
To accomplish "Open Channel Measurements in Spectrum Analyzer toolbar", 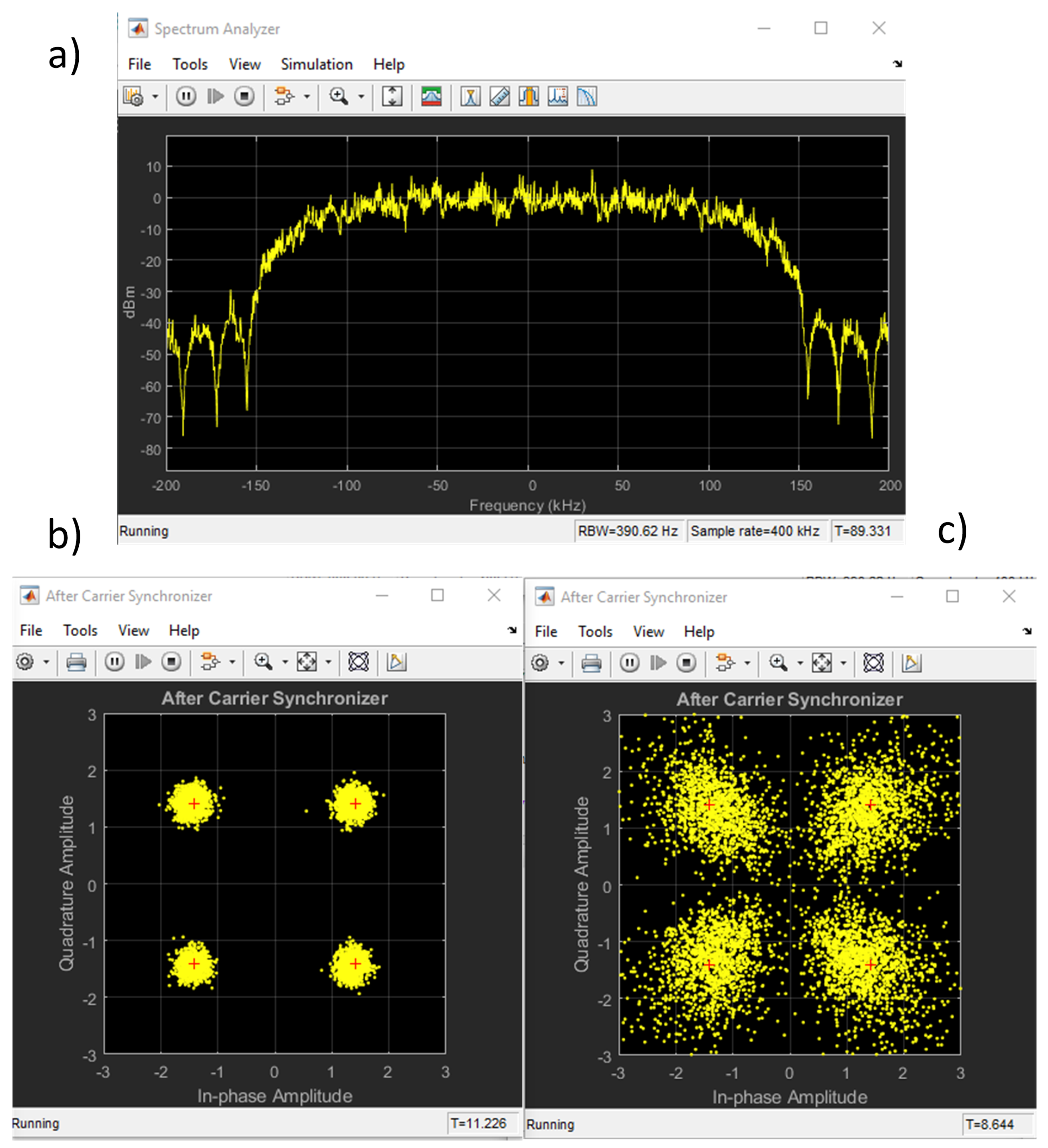I will coord(529,96).
